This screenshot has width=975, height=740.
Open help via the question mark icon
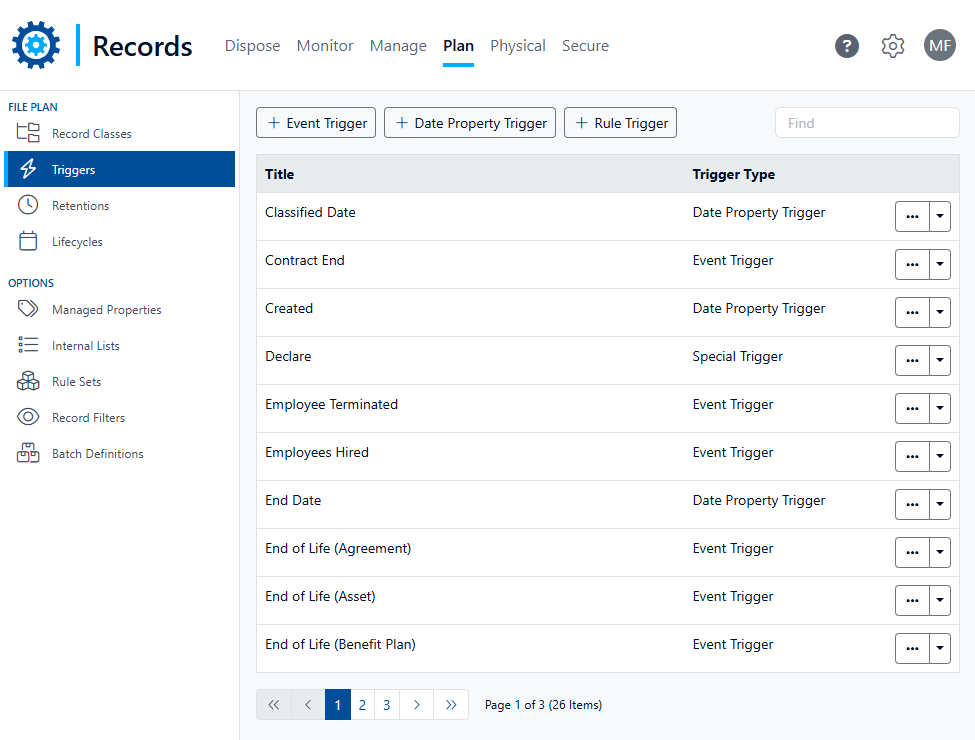tap(847, 46)
